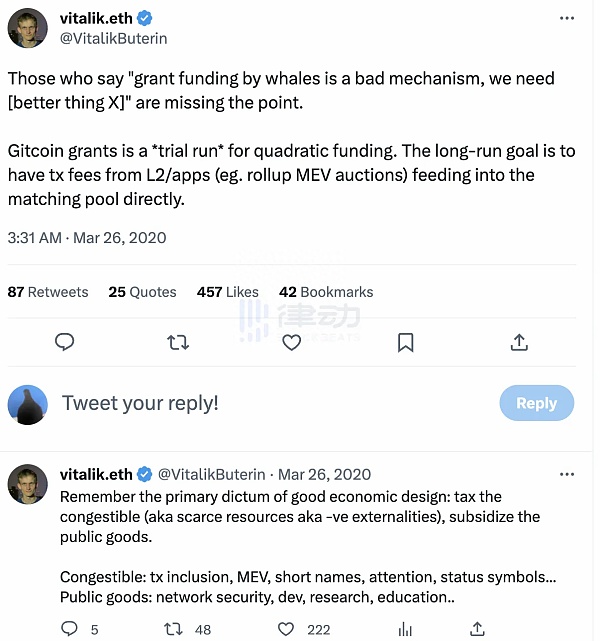Image resolution: width=600 pixels, height=641 pixels.
Task: Retweet the second tweet showing 48 retweets
Action: 173,628
